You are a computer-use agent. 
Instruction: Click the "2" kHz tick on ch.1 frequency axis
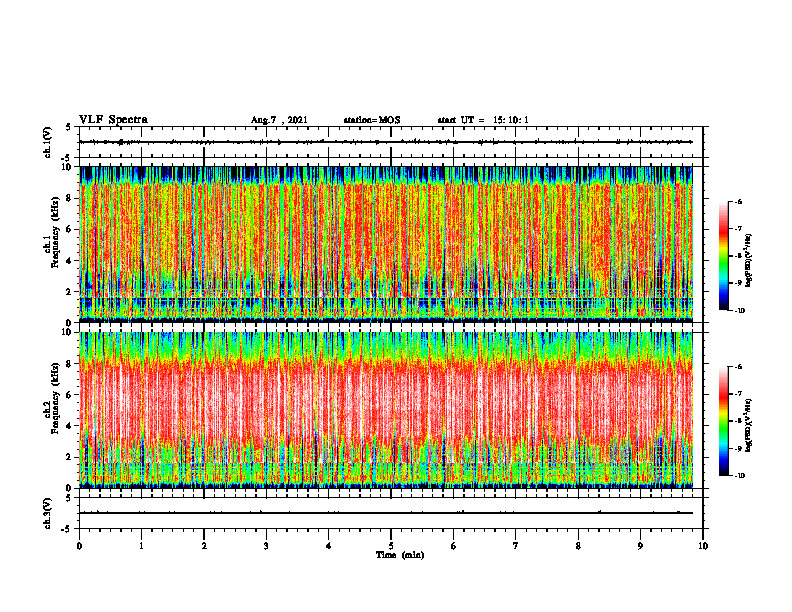[69, 292]
